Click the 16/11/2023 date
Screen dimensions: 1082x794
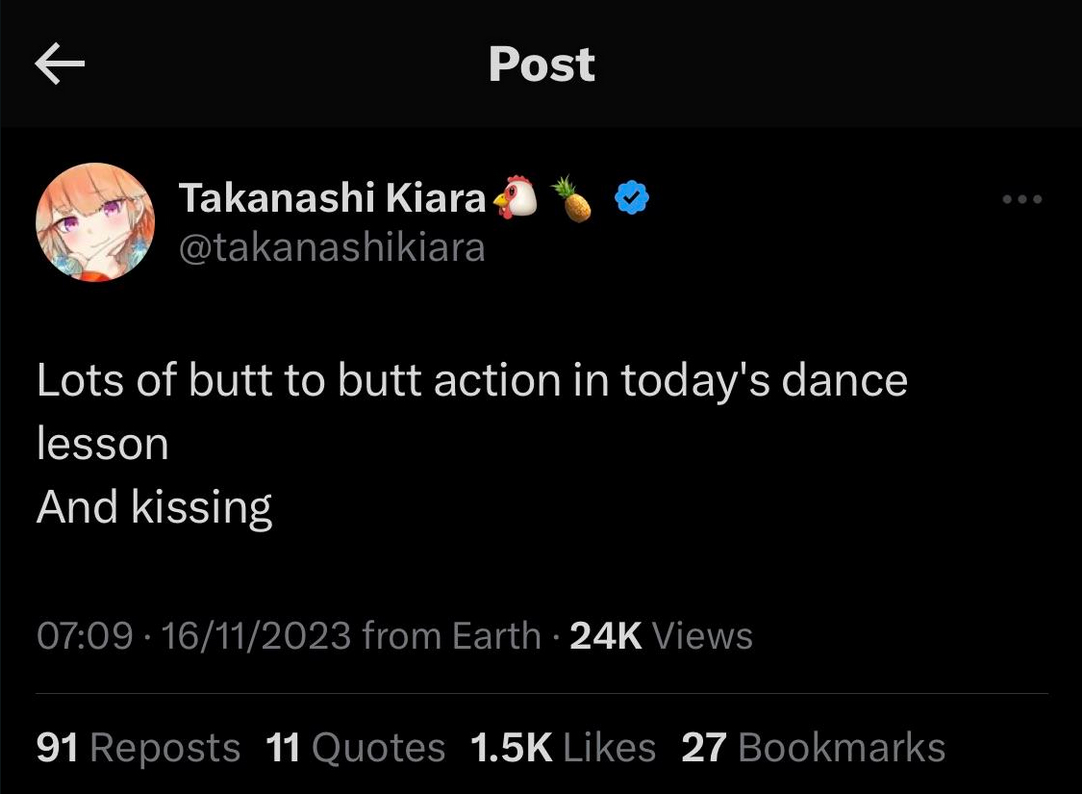point(256,635)
